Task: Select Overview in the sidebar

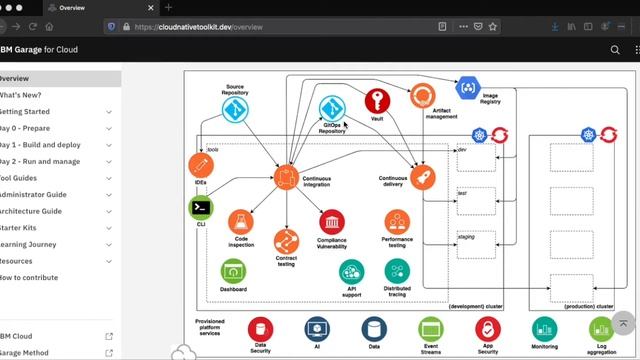Action: tap(60, 78)
